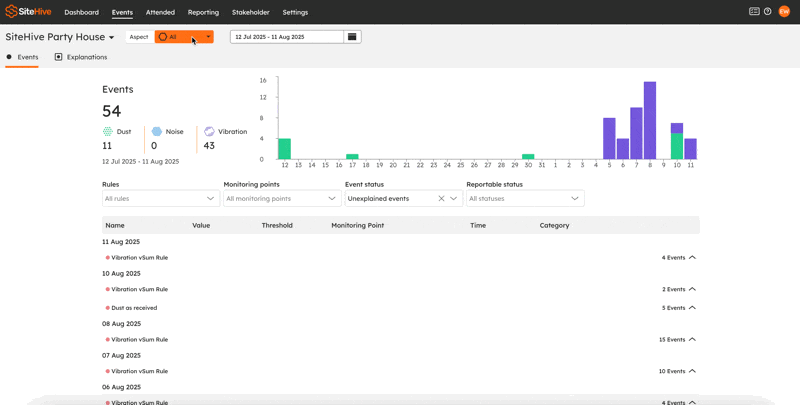Click the 07 Aug 2025 date heading
The height and width of the screenshot is (405, 800).
[121, 356]
